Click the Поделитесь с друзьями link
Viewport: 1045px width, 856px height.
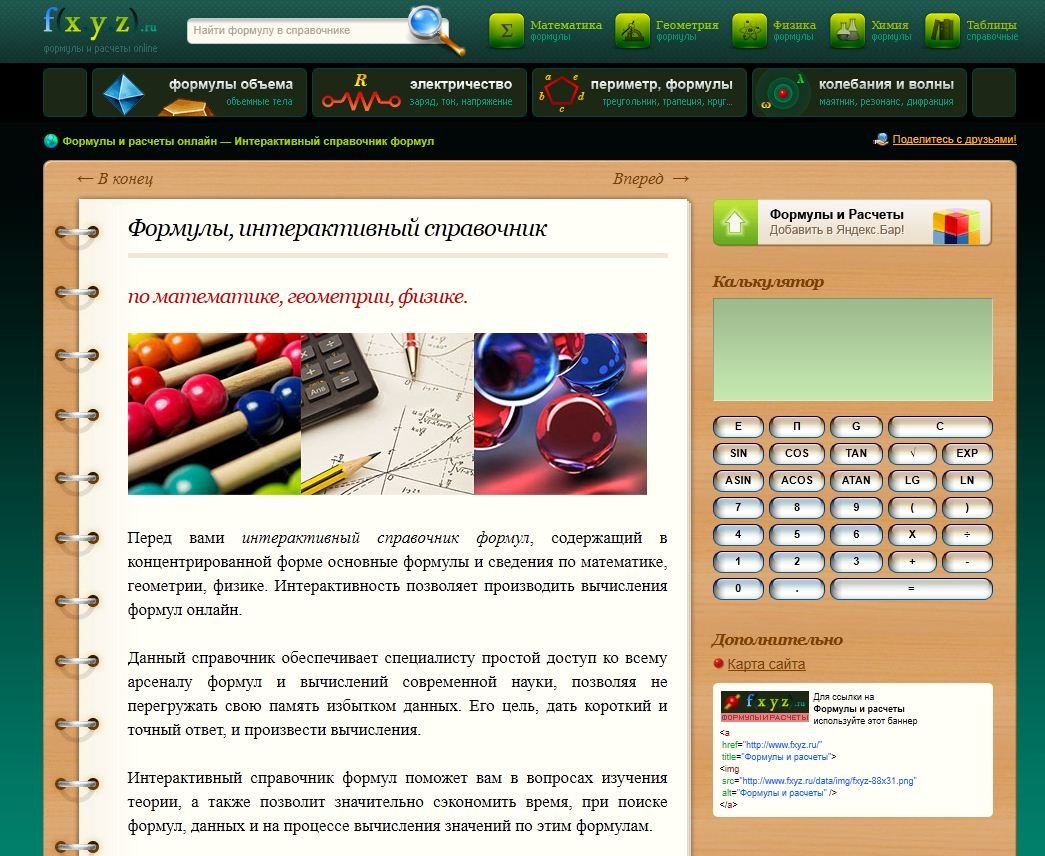[x=954, y=140]
